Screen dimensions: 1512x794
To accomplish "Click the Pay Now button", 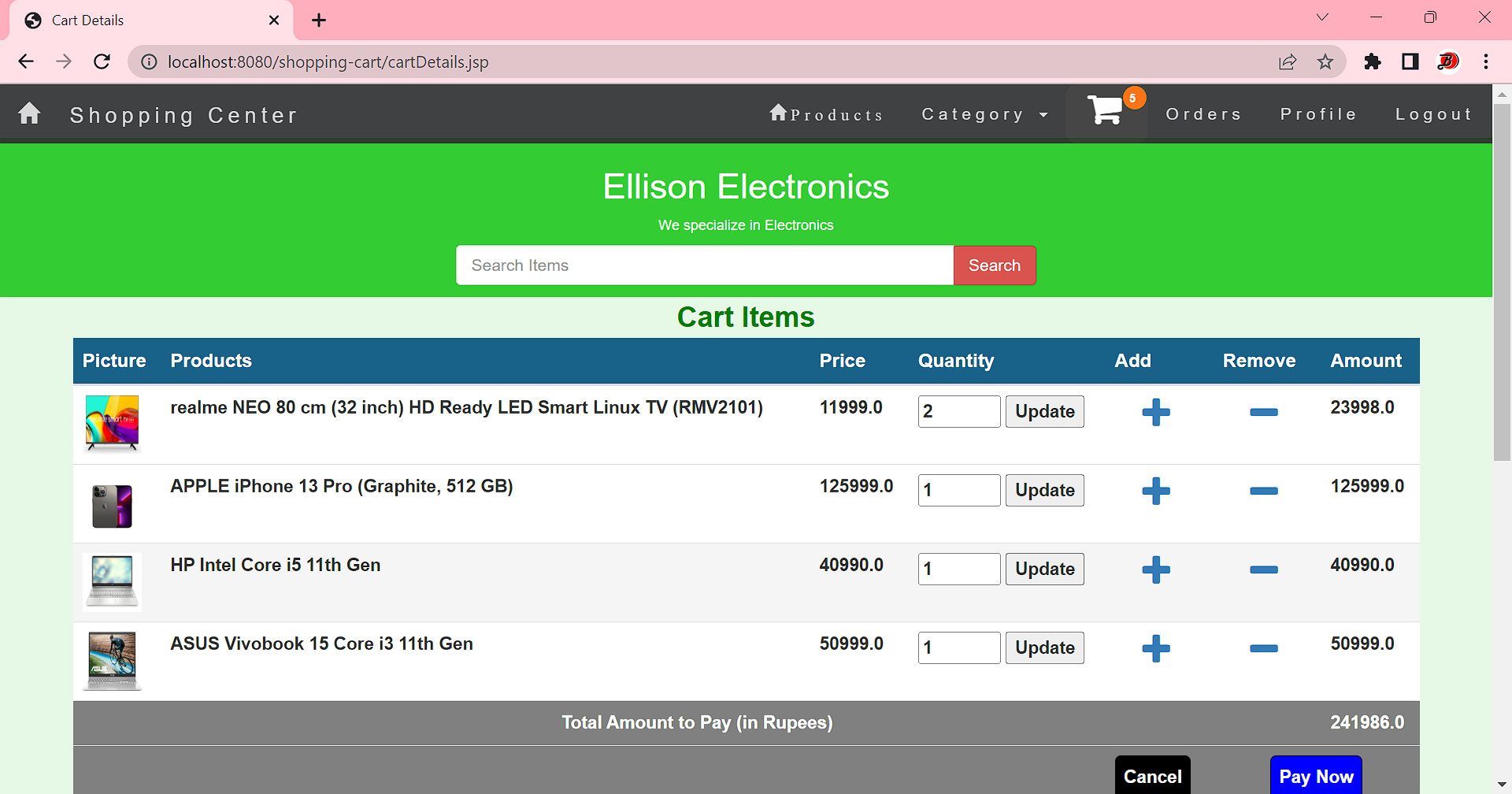I will point(1315,776).
